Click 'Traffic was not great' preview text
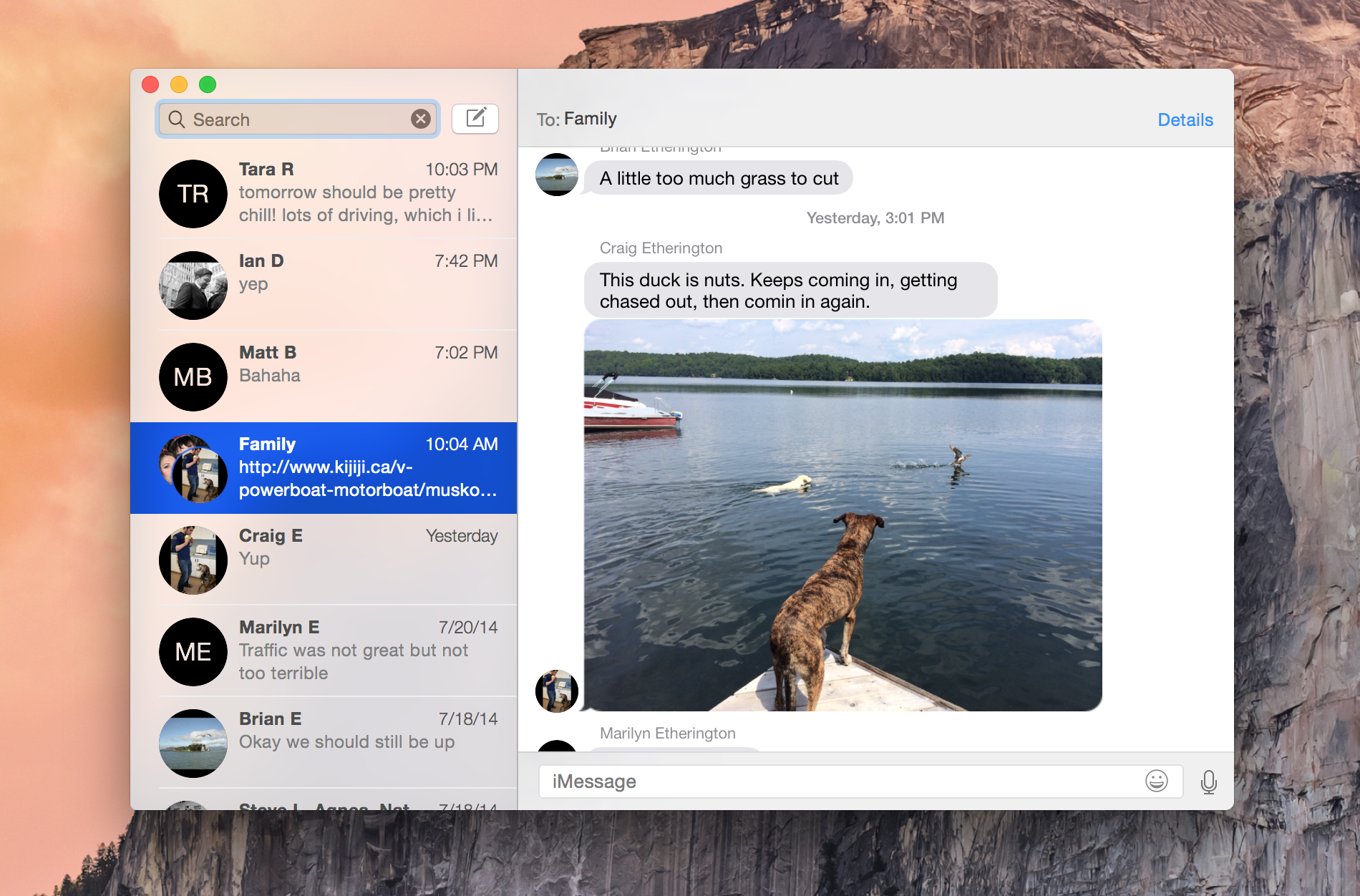The height and width of the screenshot is (896, 1360). pyautogui.click(x=354, y=661)
